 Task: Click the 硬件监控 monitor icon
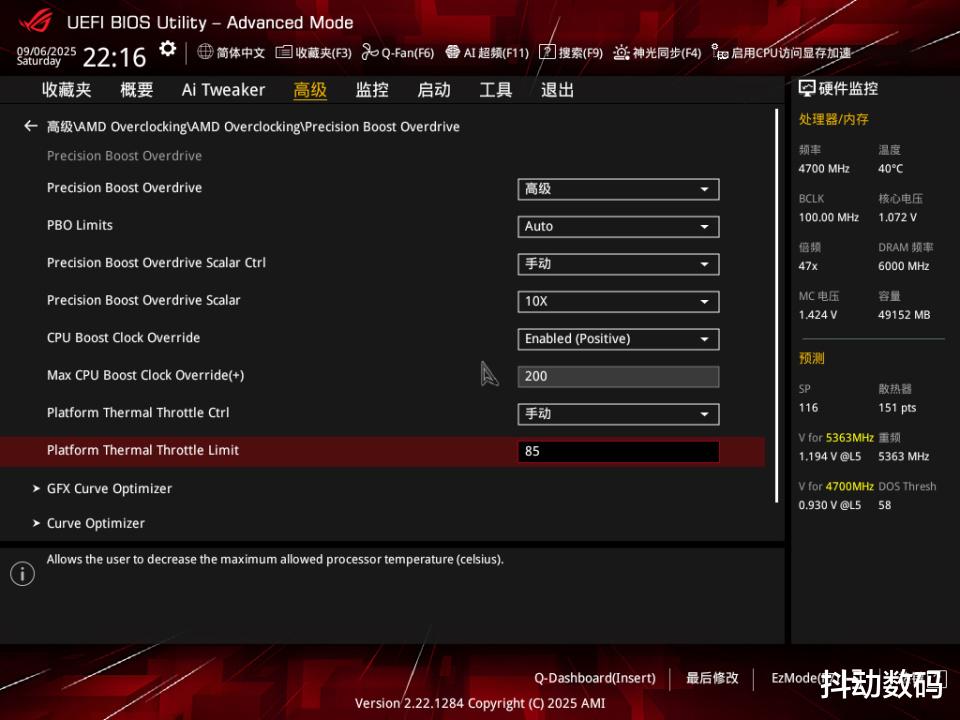[x=807, y=89]
